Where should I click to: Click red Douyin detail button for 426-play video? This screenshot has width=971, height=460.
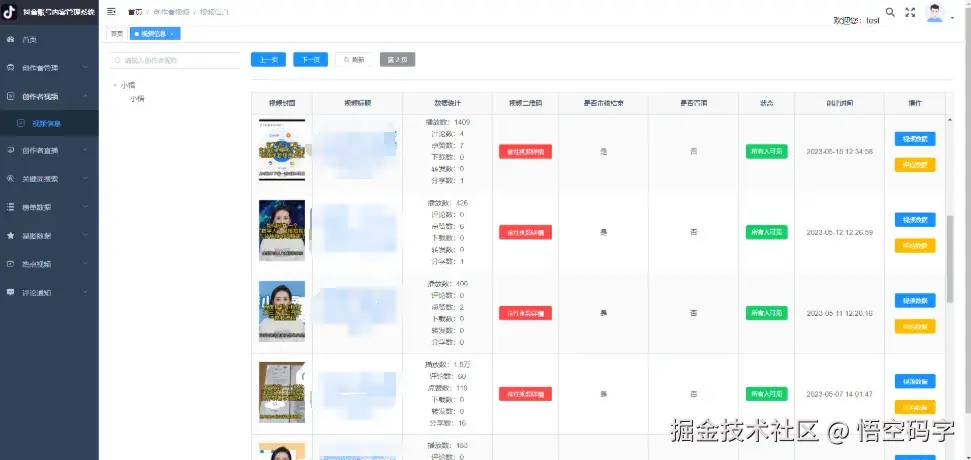pos(525,232)
